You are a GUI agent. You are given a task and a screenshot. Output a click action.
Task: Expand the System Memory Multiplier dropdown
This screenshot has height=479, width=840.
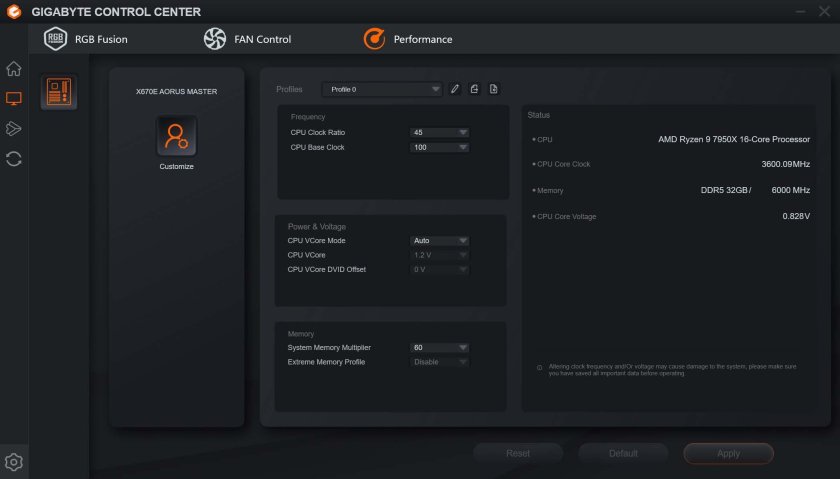[439, 348]
